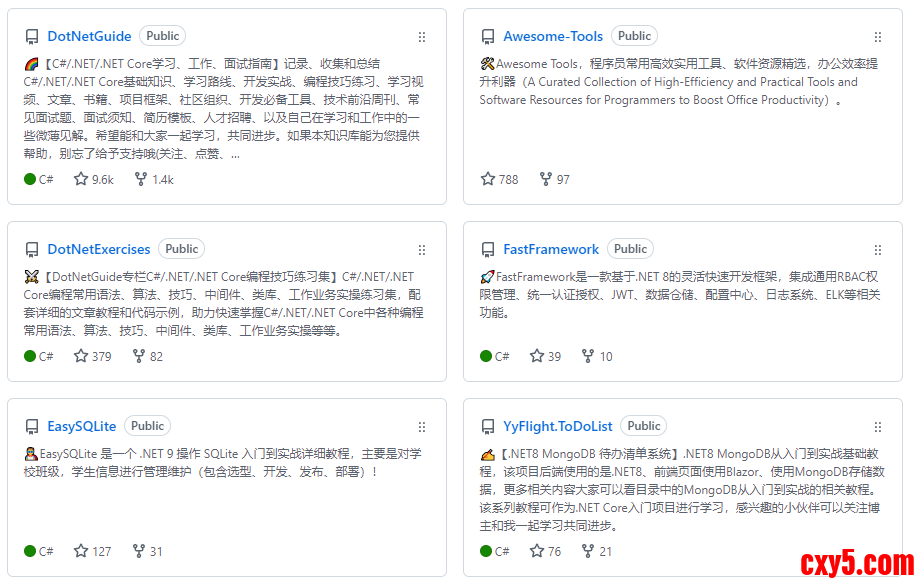View DotNetGuide forks fork icon

click(x=141, y=179)
